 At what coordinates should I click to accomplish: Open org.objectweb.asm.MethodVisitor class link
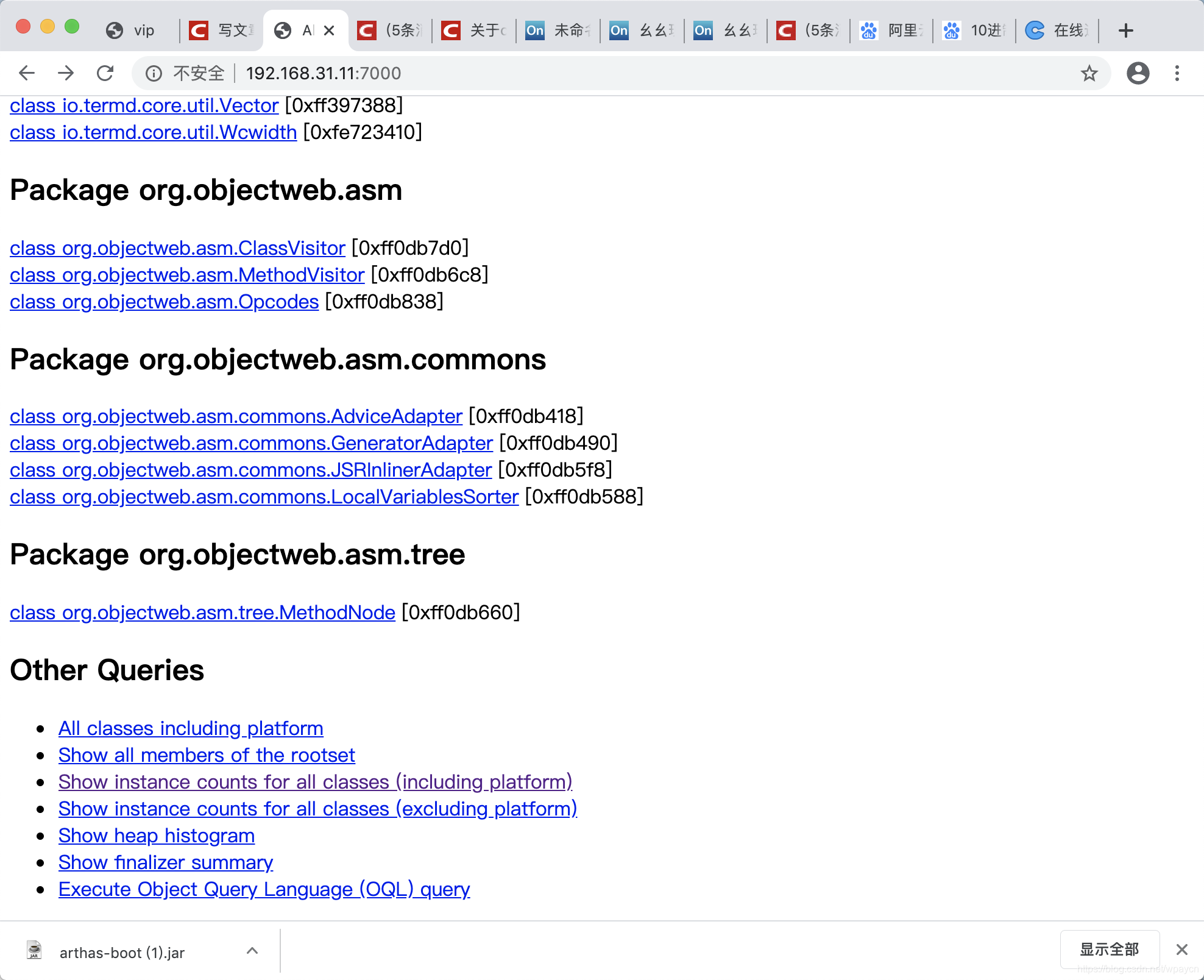tap(187, 275)
